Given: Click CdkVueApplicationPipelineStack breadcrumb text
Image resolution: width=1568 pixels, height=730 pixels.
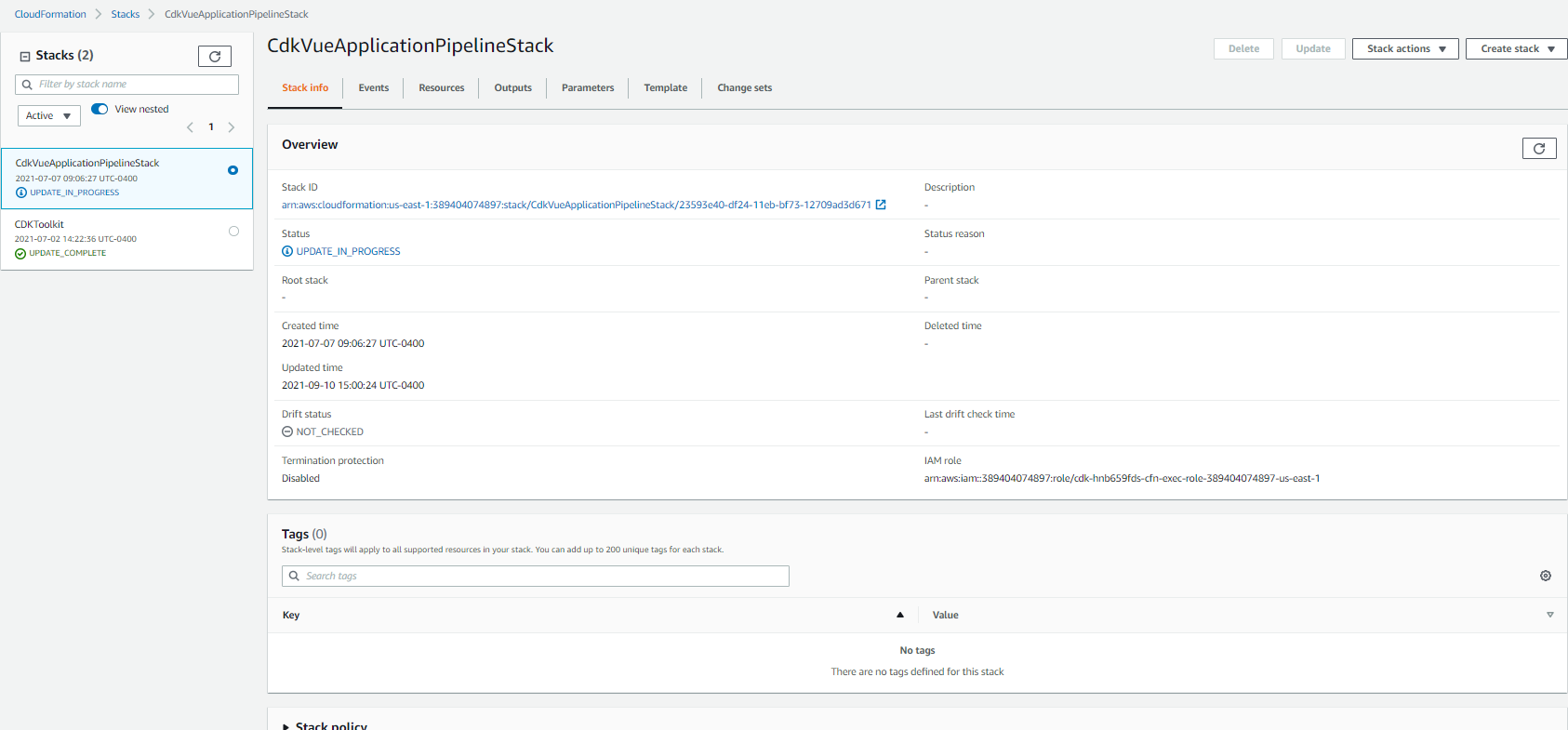Looking at the screenshot, I should (236, 14).
